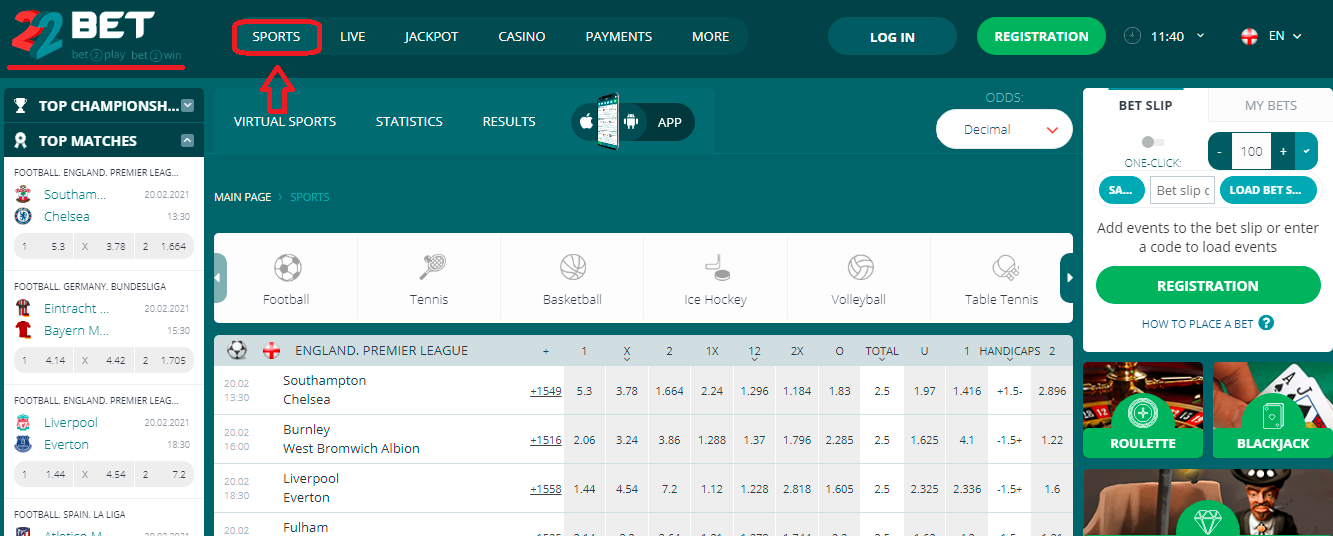Click the bet slip Registration button
Viewport: 1333px width, 536px height.
click(1208, 285)
